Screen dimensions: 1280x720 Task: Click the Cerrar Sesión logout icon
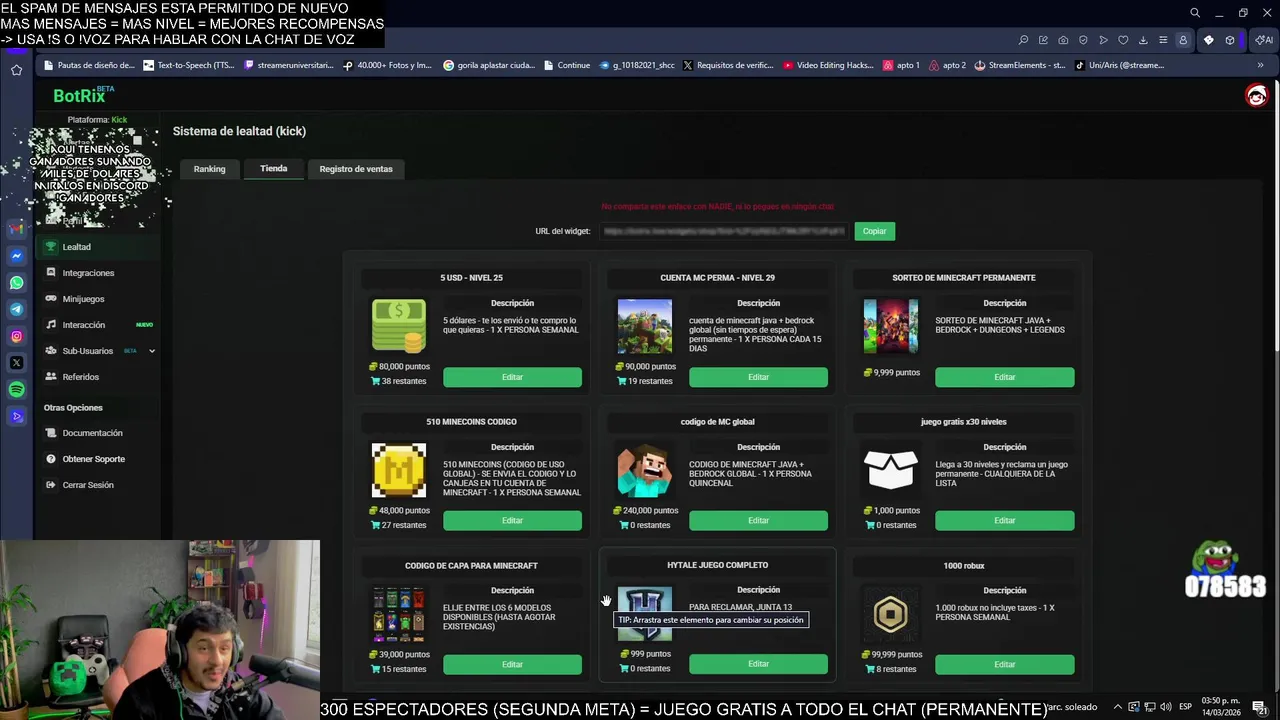pos(51,485)
